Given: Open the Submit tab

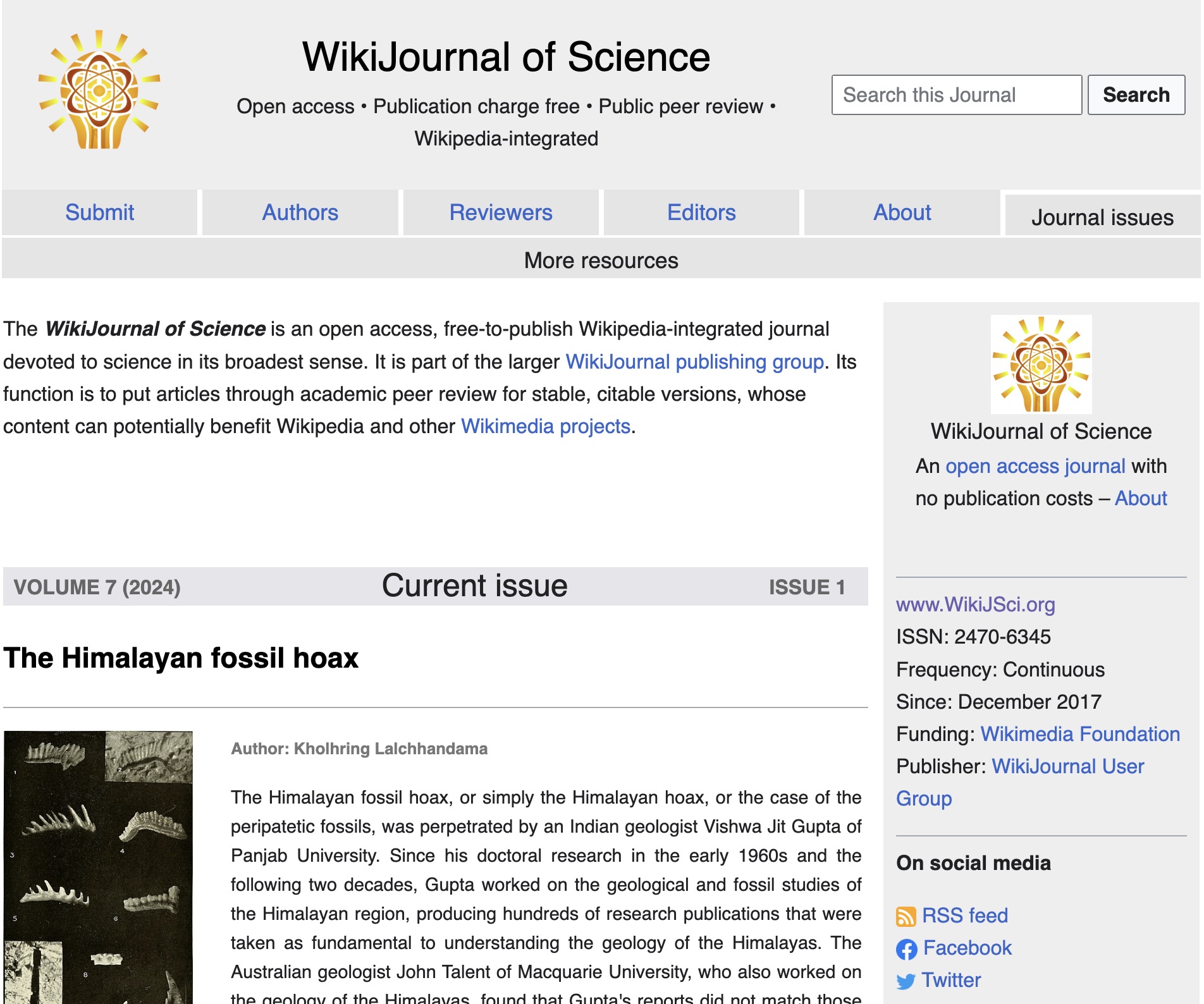Looking at the screenshot, I should pyautogui.click(x=99, y=212).
